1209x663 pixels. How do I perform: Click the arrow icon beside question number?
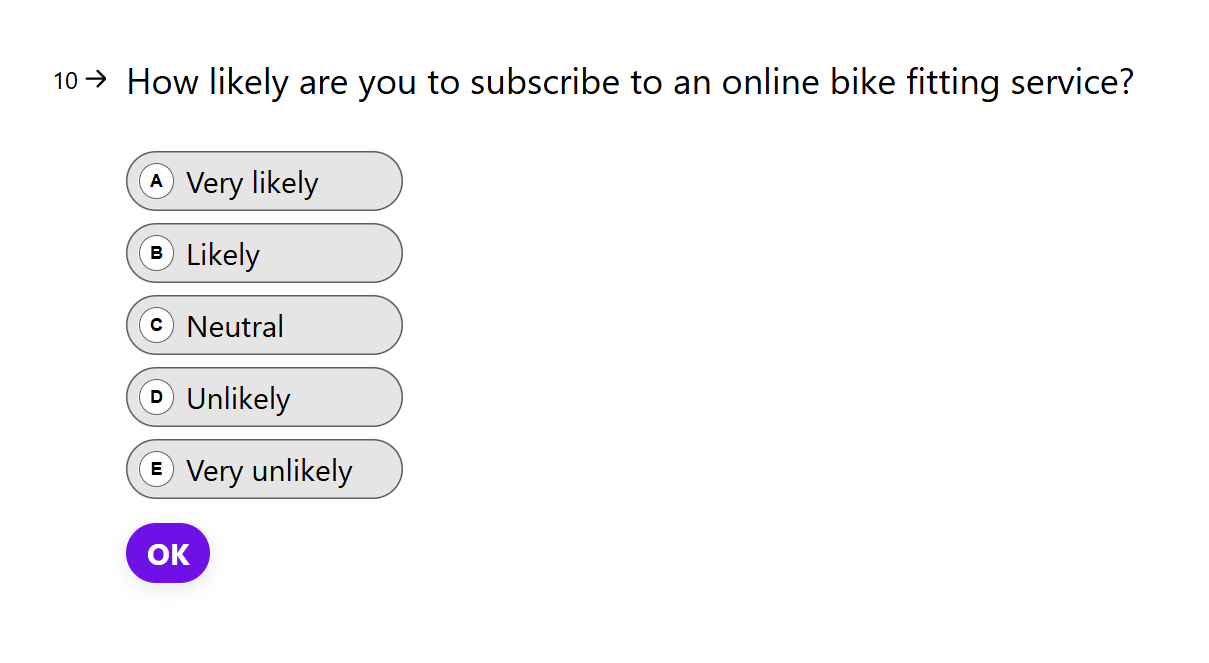point(96,80)
